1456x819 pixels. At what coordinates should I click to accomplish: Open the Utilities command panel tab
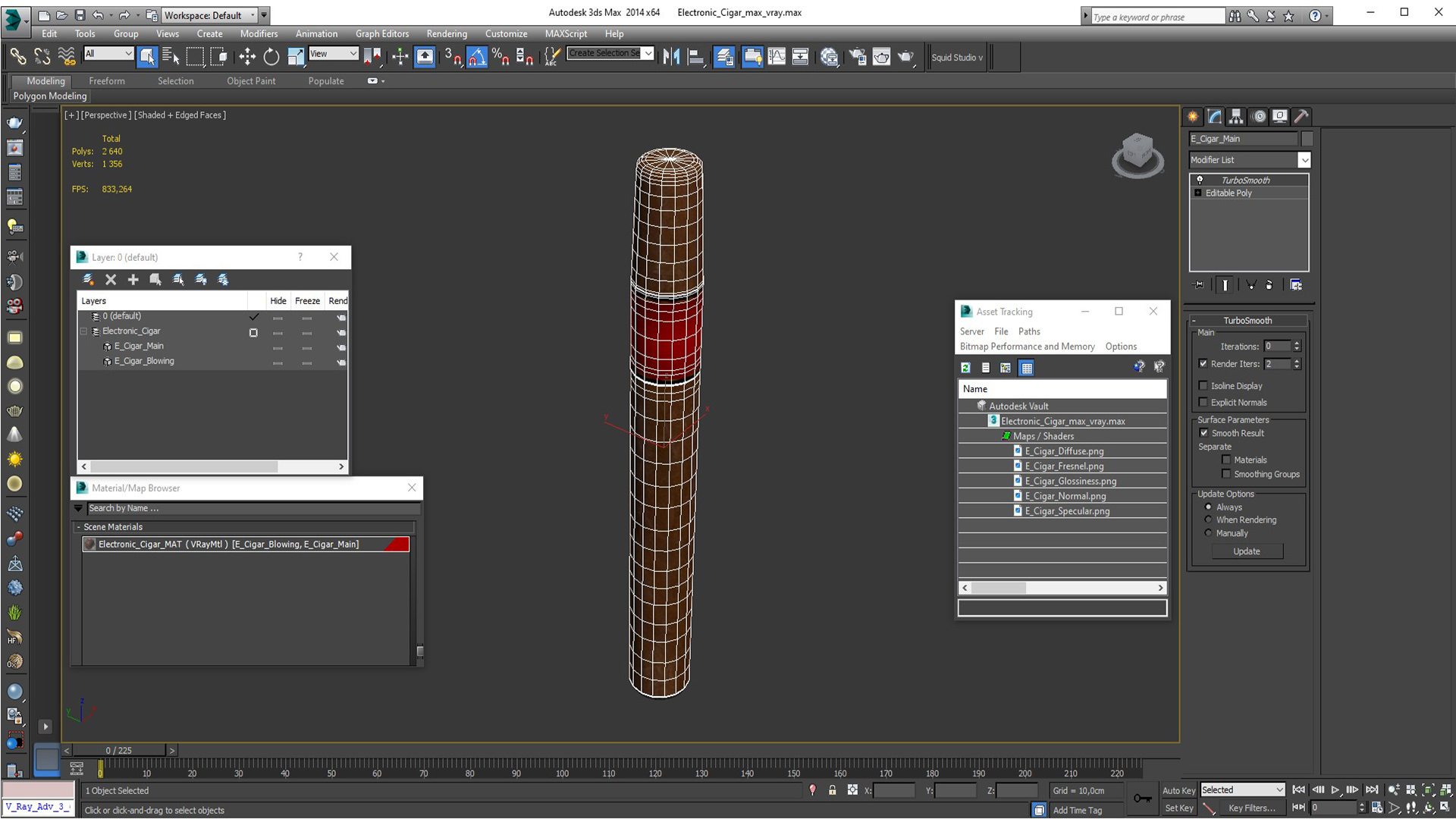coord(1301,116)
